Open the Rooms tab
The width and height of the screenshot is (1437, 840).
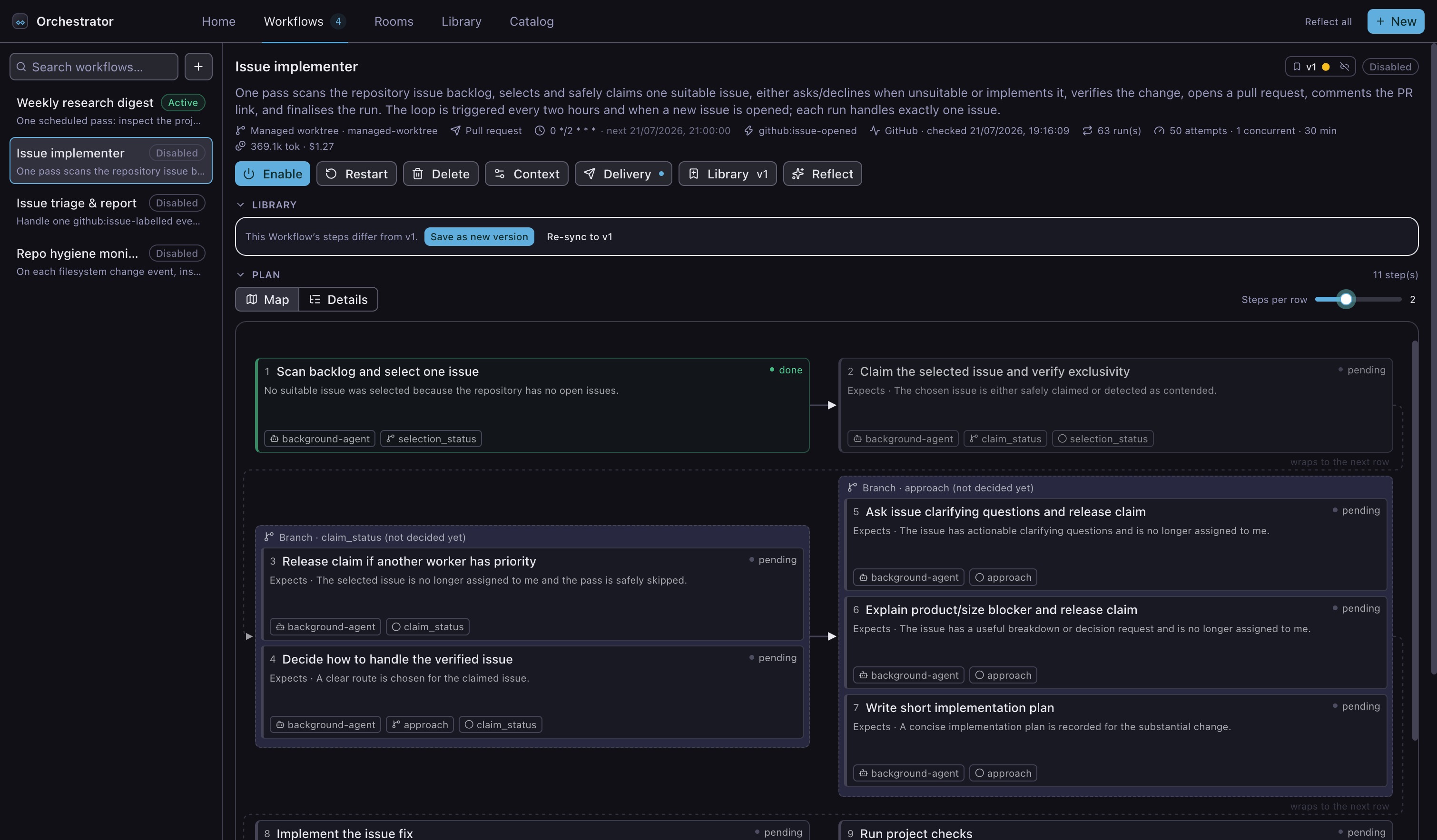pyautogui.click(x=394, y=21)
